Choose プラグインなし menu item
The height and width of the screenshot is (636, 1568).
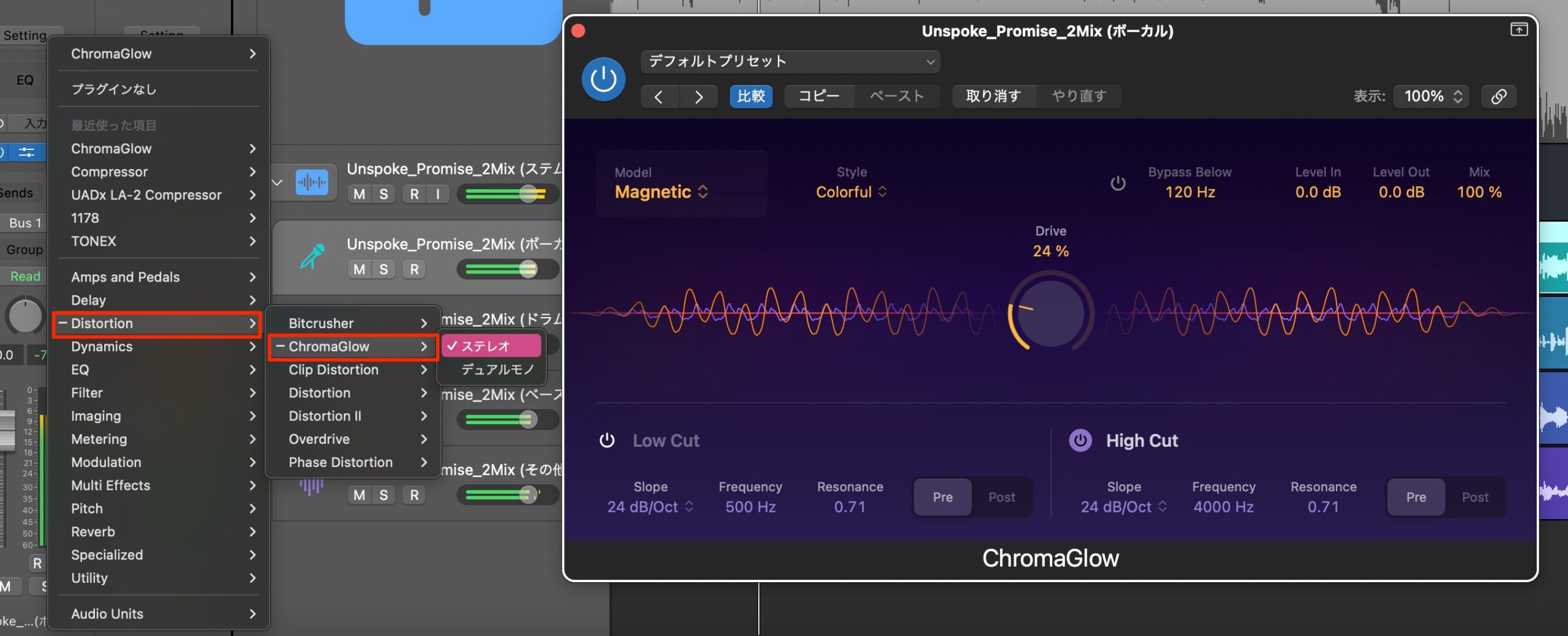[x=158, y=89]
